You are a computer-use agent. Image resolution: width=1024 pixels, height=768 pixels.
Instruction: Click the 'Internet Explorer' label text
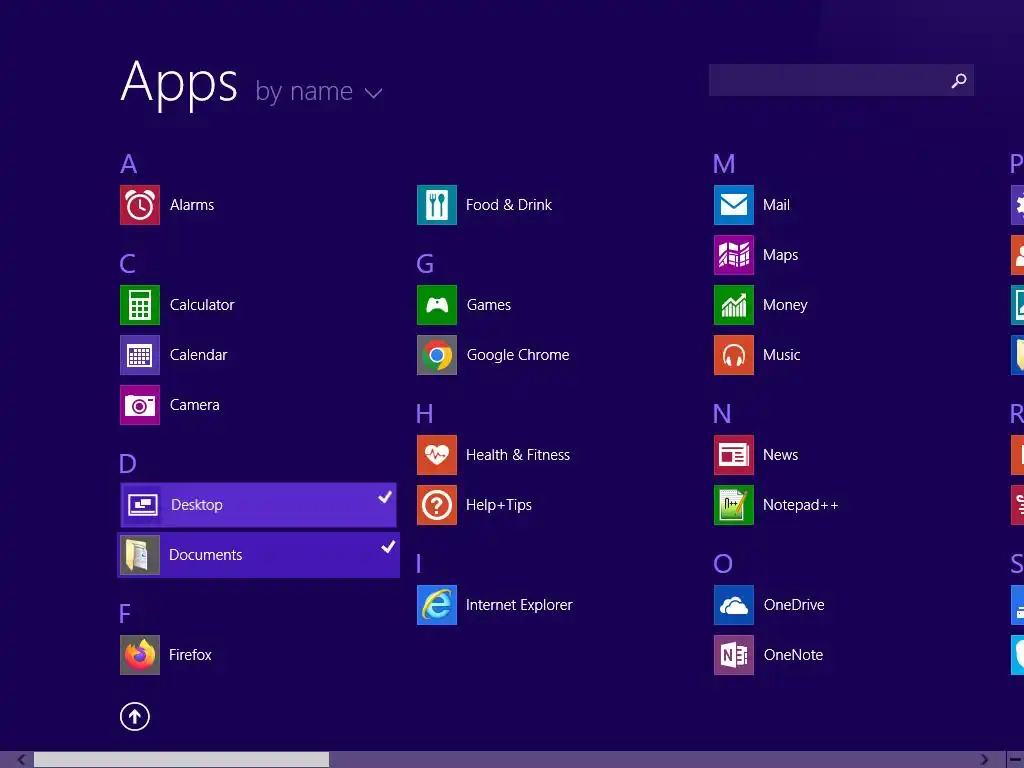(x=519, y=605)
